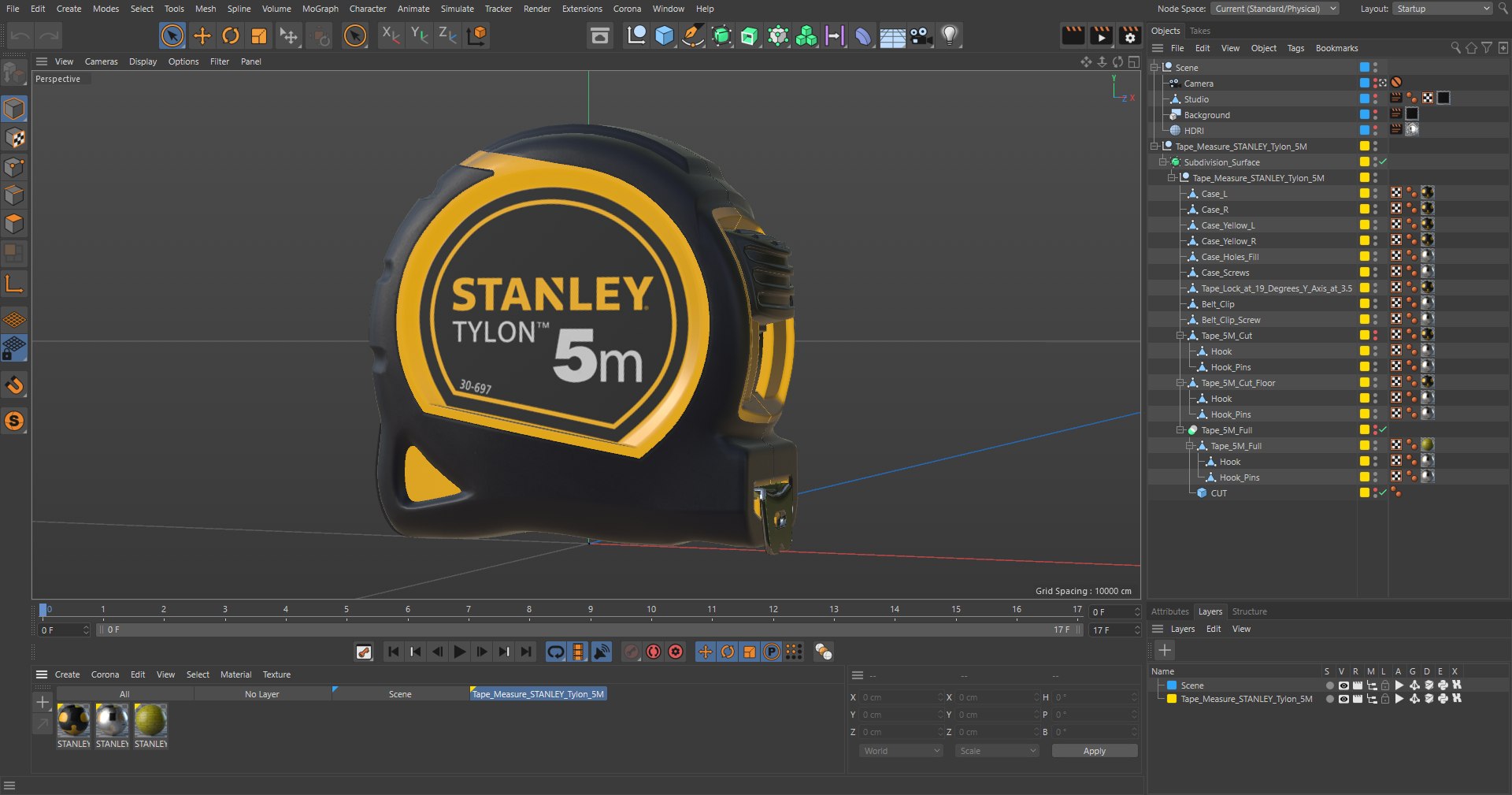1512x795 pixels.
Task: Open the Corona menu
Action: point(627,9)
